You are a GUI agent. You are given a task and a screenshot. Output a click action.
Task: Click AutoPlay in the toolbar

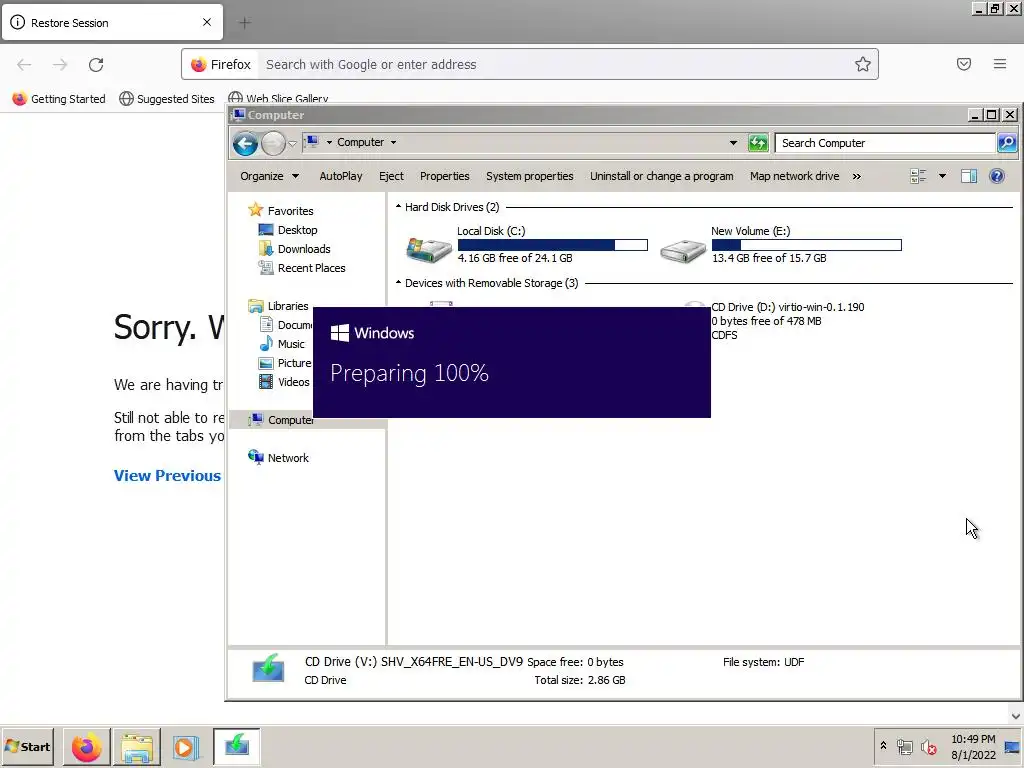[341, 176]
